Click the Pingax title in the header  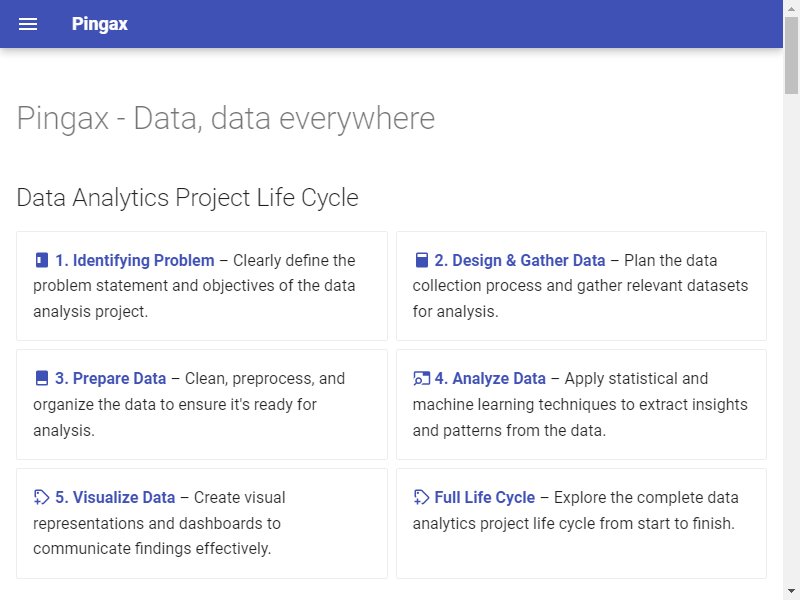[x=99, y=24]
